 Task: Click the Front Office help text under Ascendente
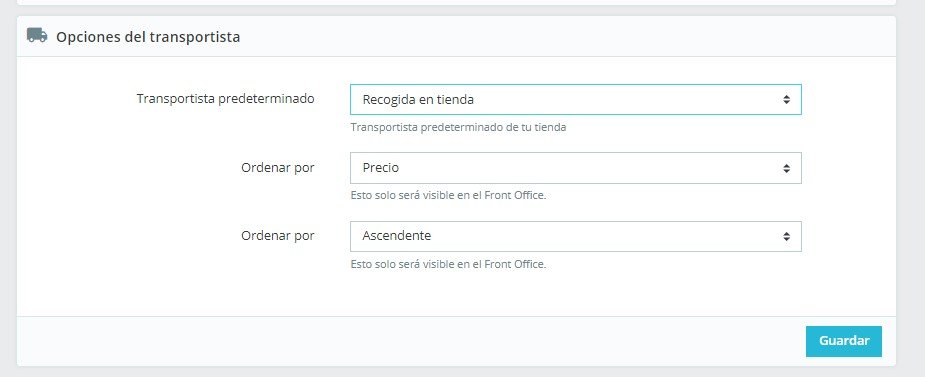click(448, 264)
